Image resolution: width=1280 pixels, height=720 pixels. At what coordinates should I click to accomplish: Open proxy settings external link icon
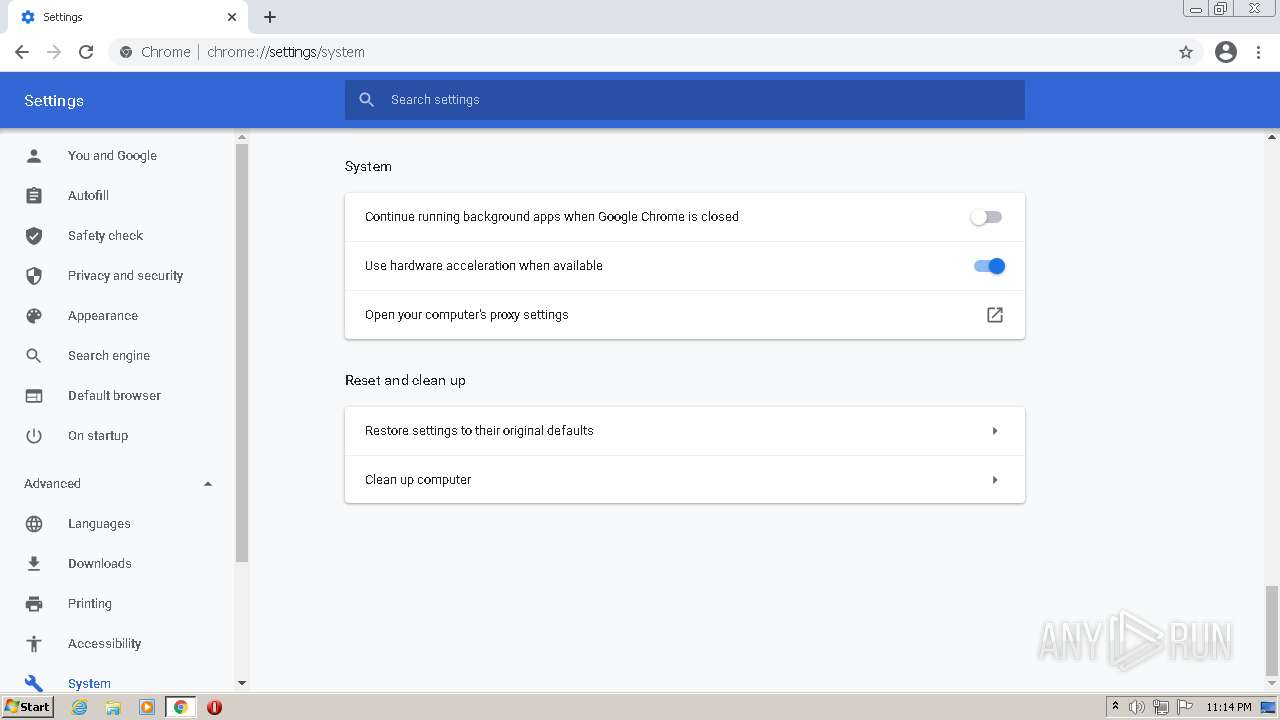point(995,315)
